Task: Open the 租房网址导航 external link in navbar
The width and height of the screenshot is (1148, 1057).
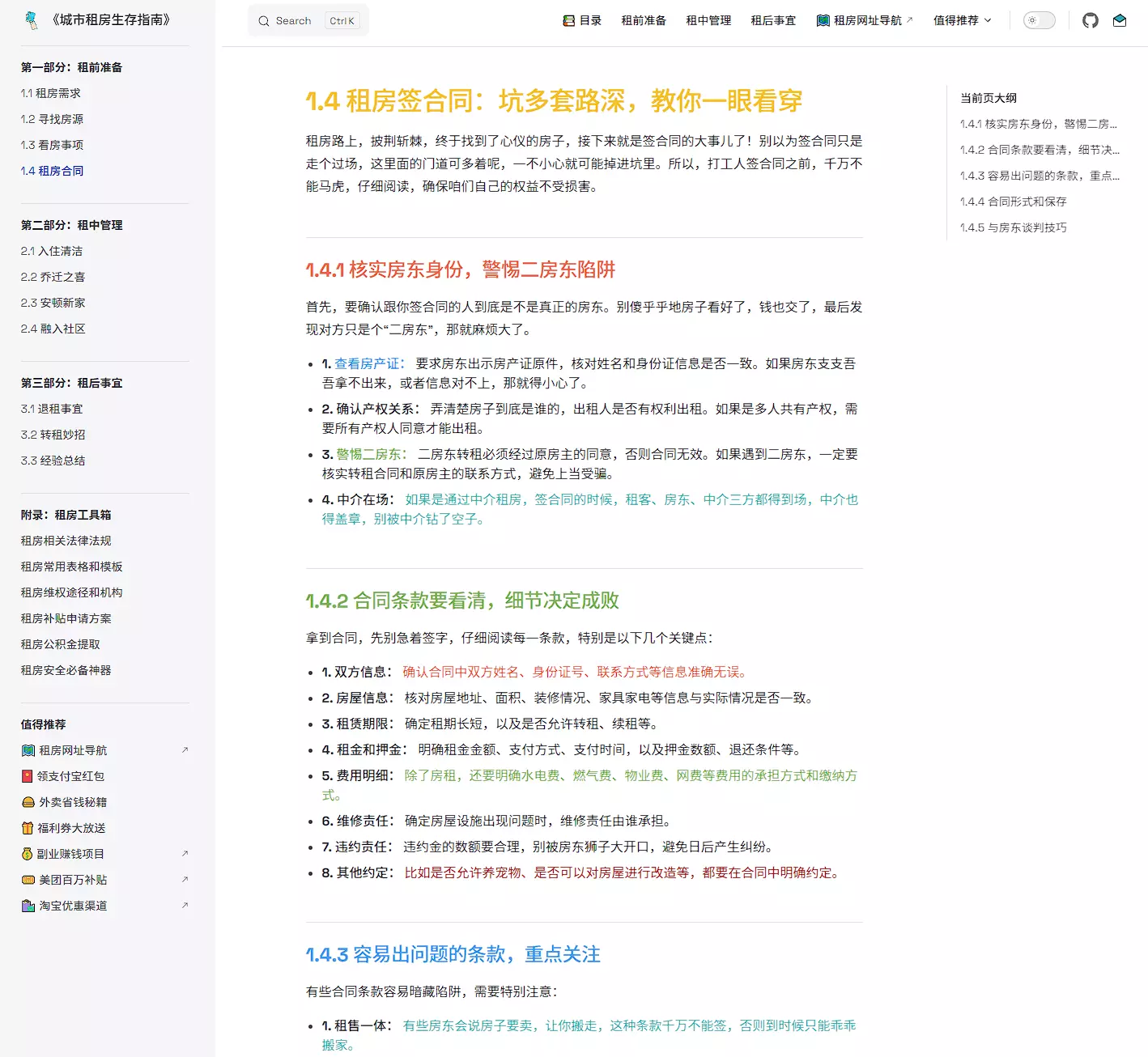Action: [865, 20]
